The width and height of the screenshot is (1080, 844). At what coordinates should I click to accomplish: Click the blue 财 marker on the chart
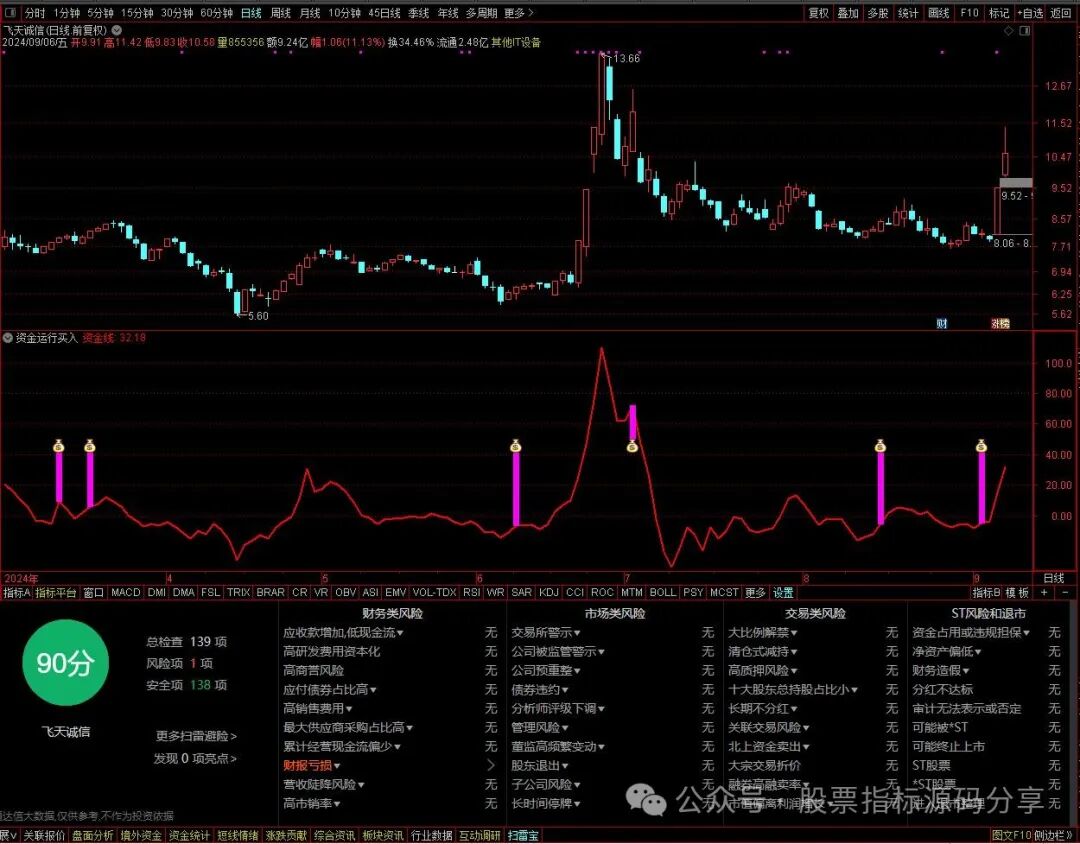(942, 323)
